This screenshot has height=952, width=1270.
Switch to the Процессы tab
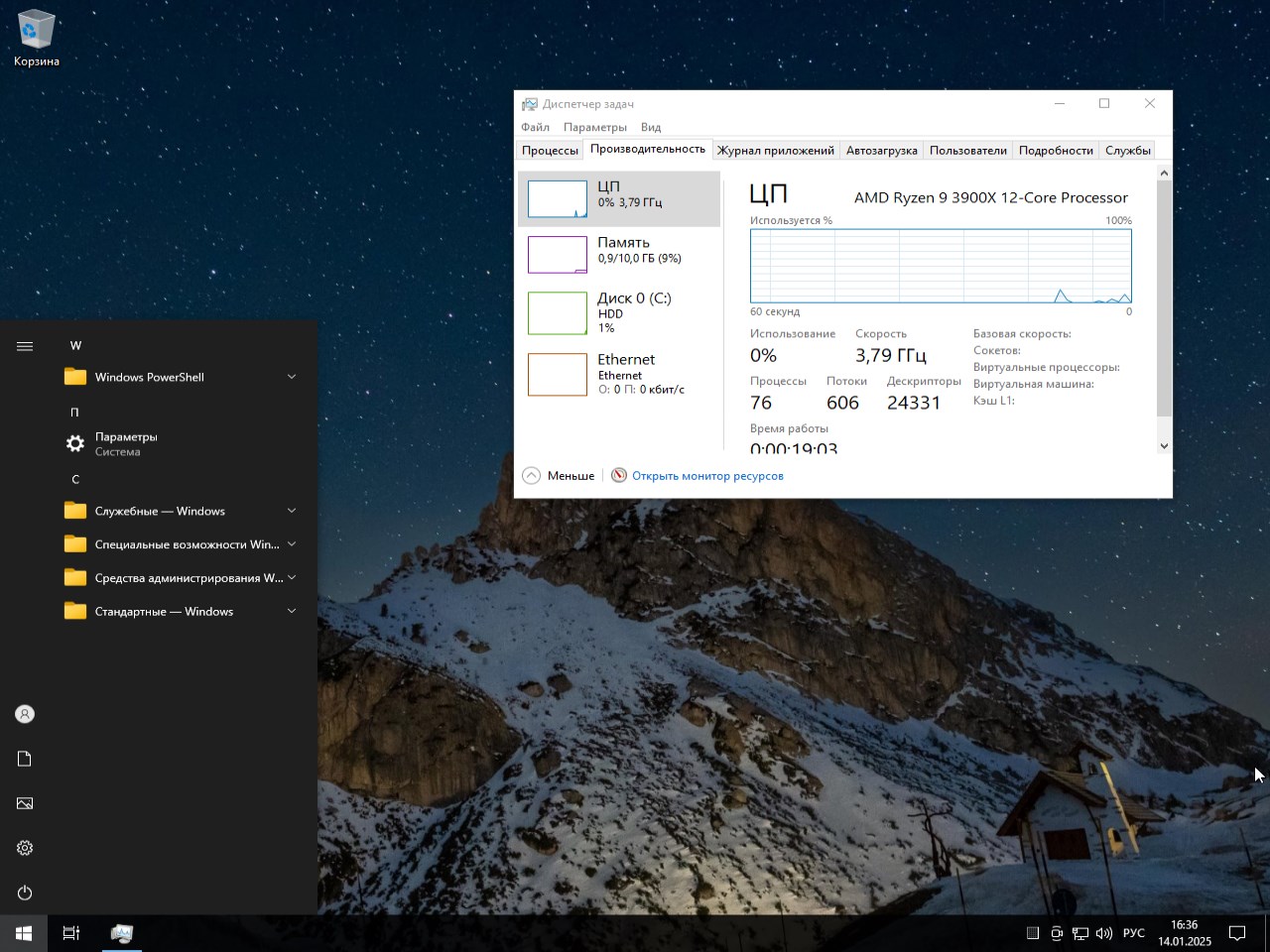pyautogui.click(x=550, y=151)
